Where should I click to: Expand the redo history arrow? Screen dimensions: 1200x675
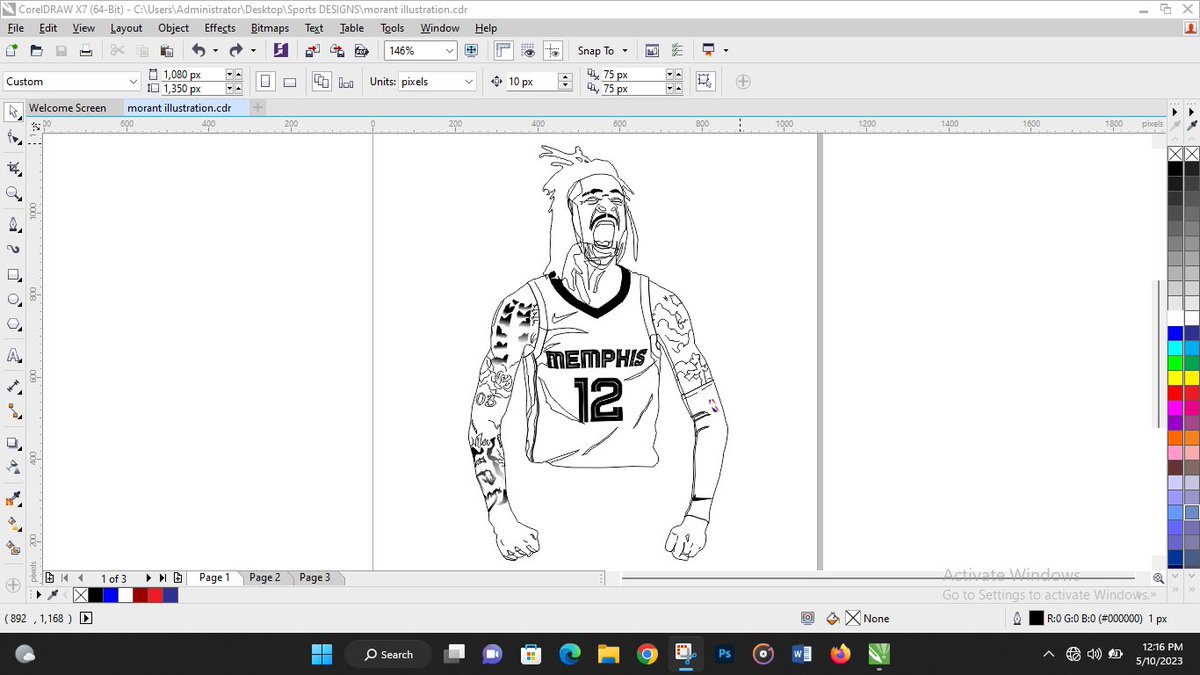tap(253, 50)
